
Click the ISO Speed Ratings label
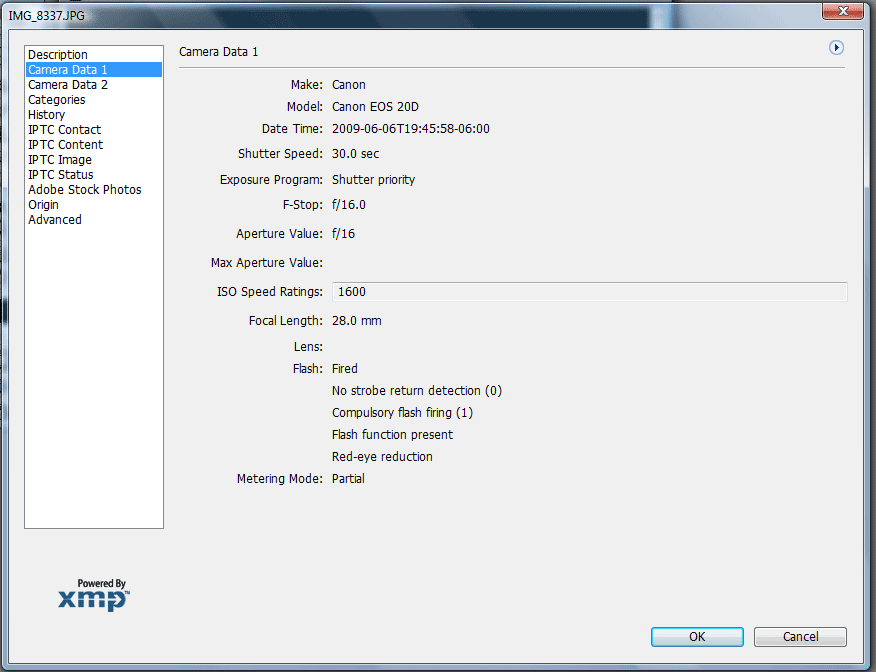pyautogui.click(x=270, y=292)
